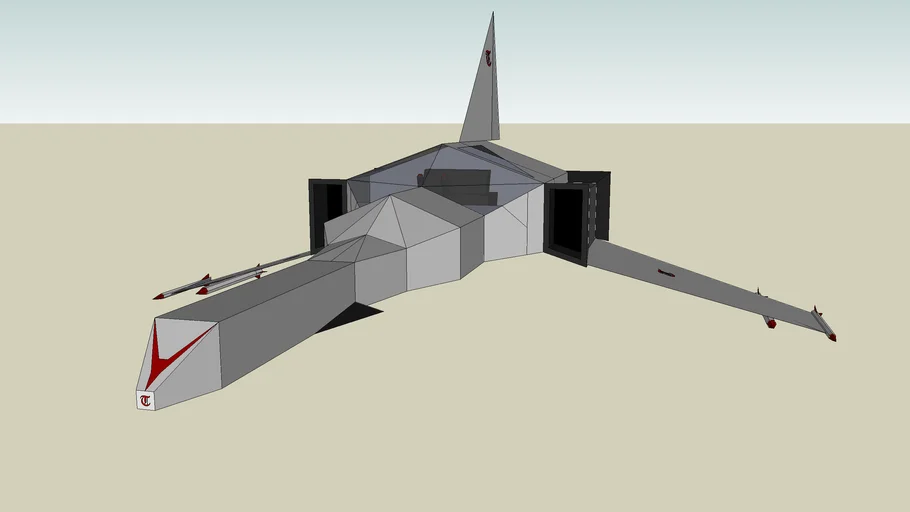Select the second missile on the left side
This screenshot has height=512, width=910.
tap(230, 281)
